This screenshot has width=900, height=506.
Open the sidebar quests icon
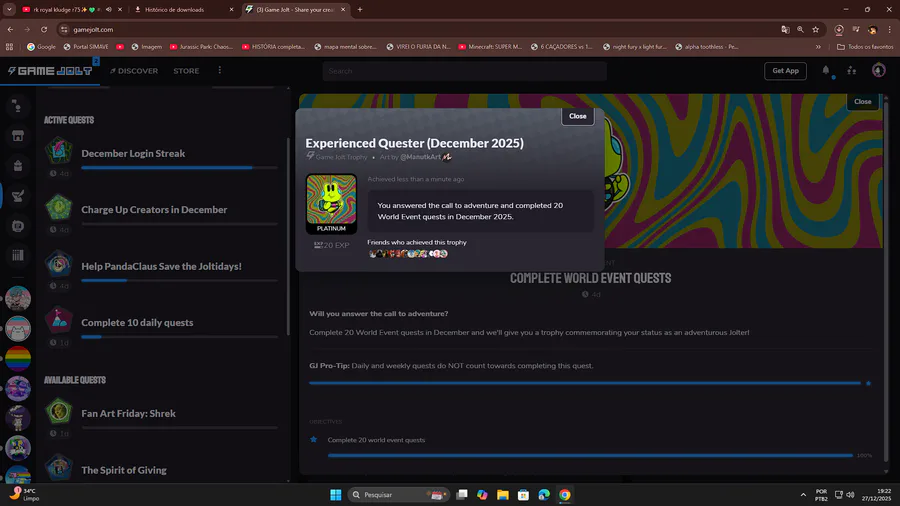pos(18,196)
